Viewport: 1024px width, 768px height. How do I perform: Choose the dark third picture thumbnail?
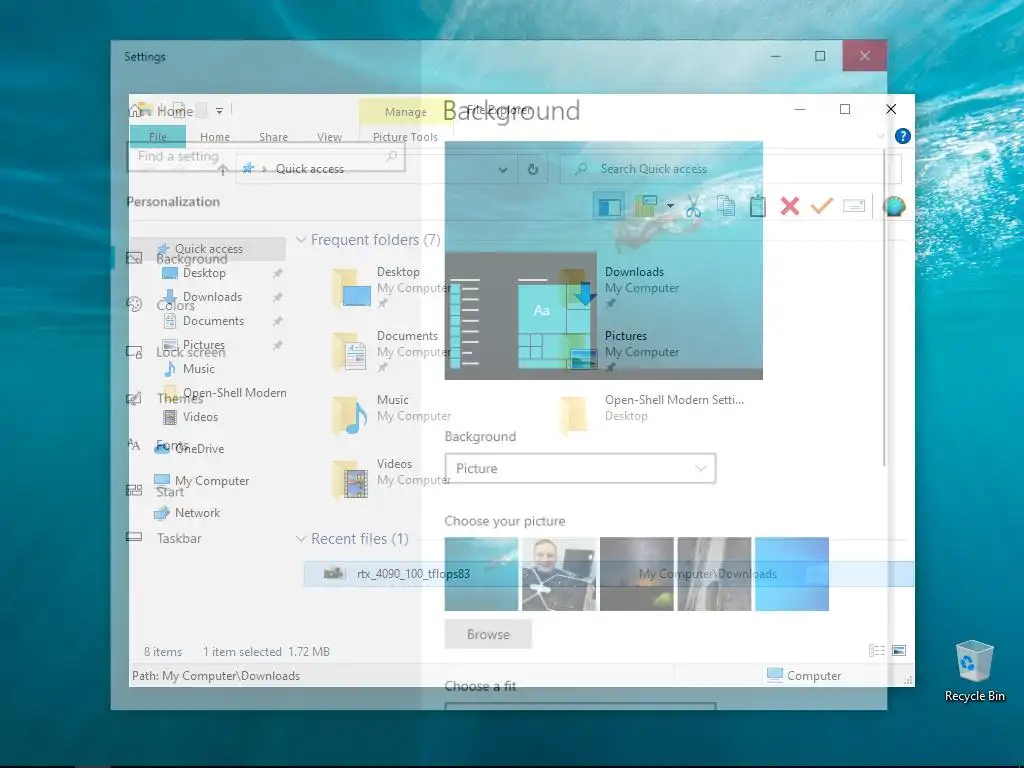[637, 574]
